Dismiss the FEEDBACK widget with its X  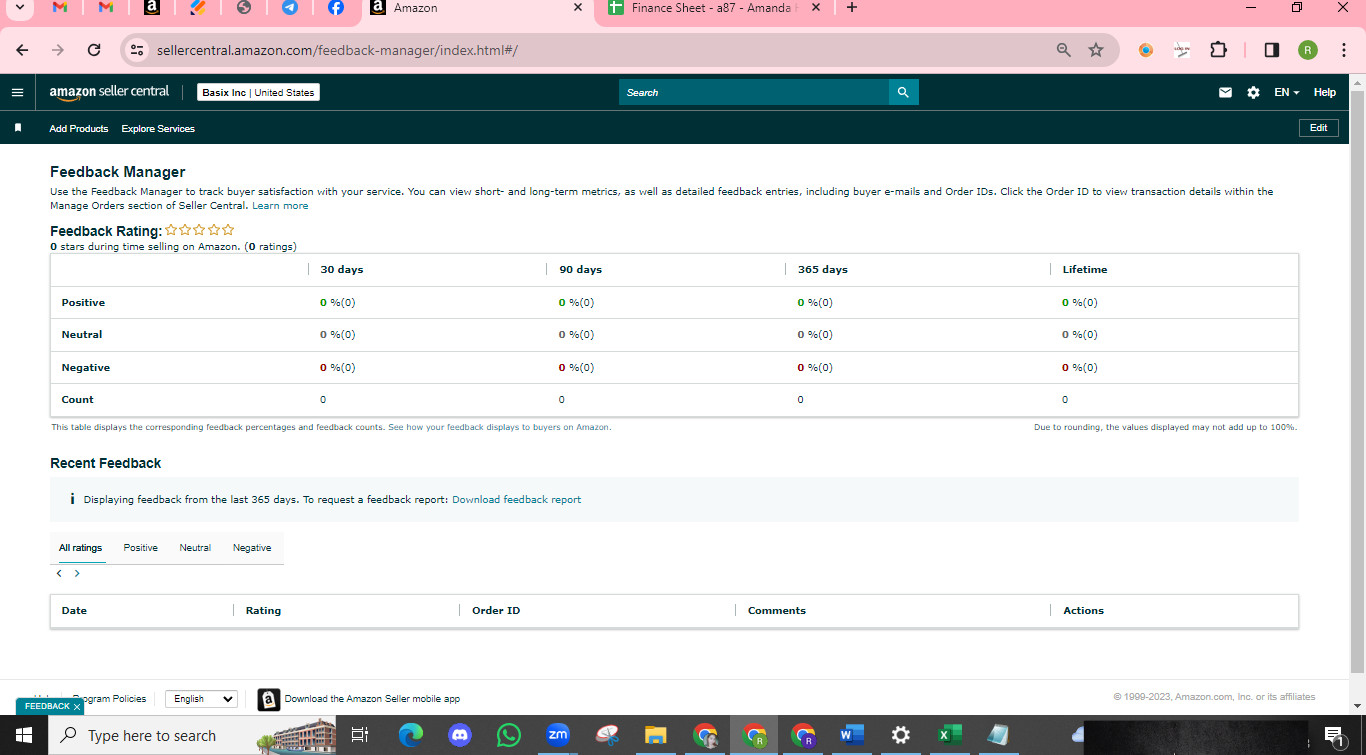pyautogui.click(x=76, y=706)
